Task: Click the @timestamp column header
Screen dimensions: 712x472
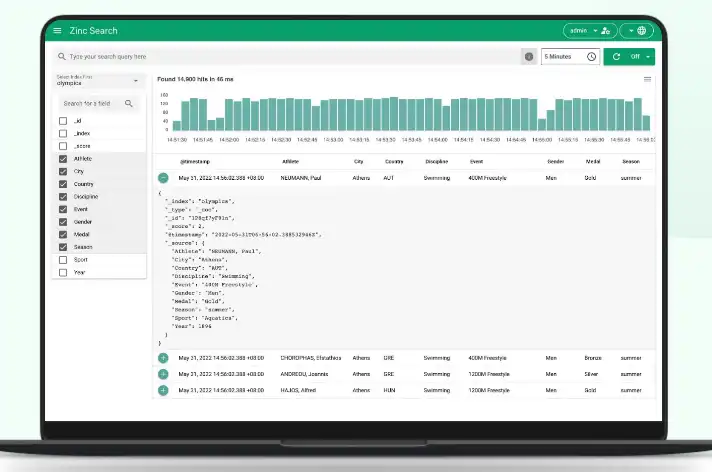Action: [195, 162]
